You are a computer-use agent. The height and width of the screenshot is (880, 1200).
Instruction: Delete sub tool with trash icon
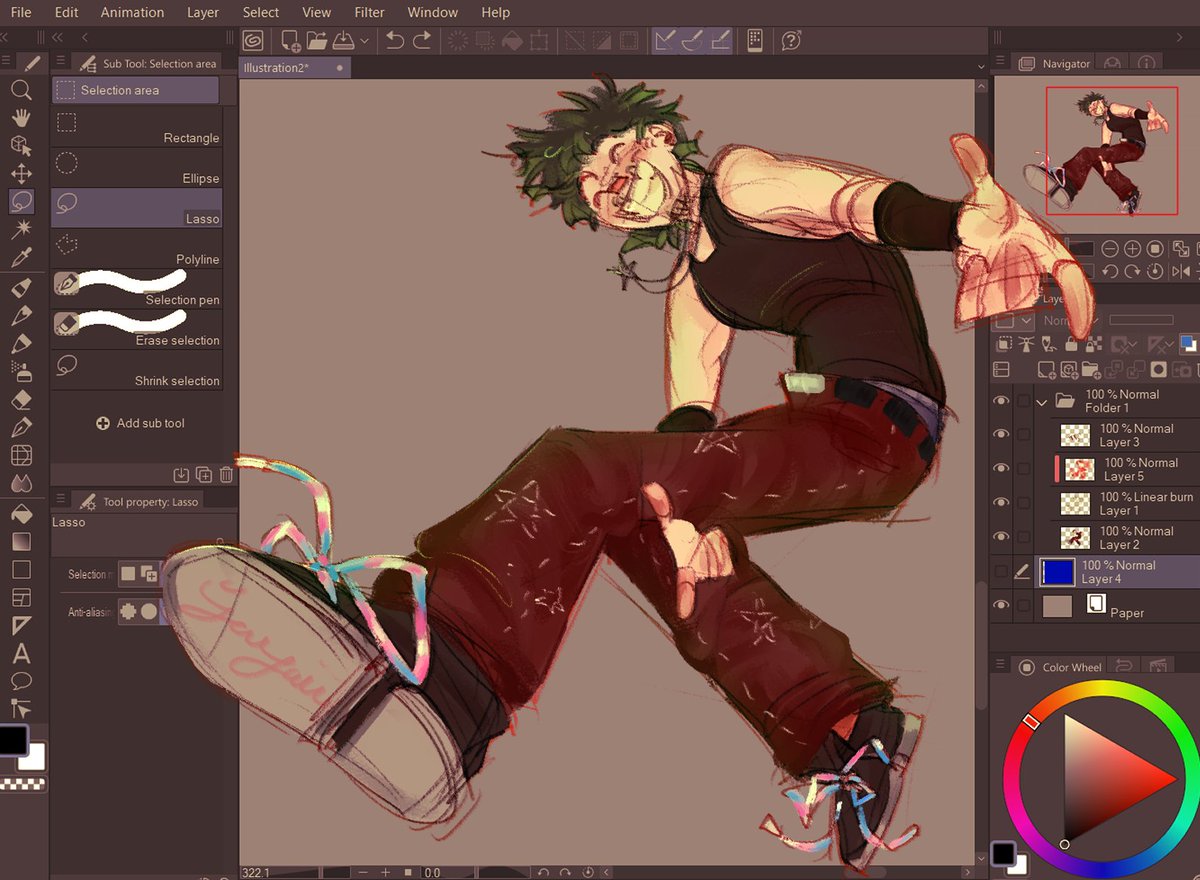(227, 475)
